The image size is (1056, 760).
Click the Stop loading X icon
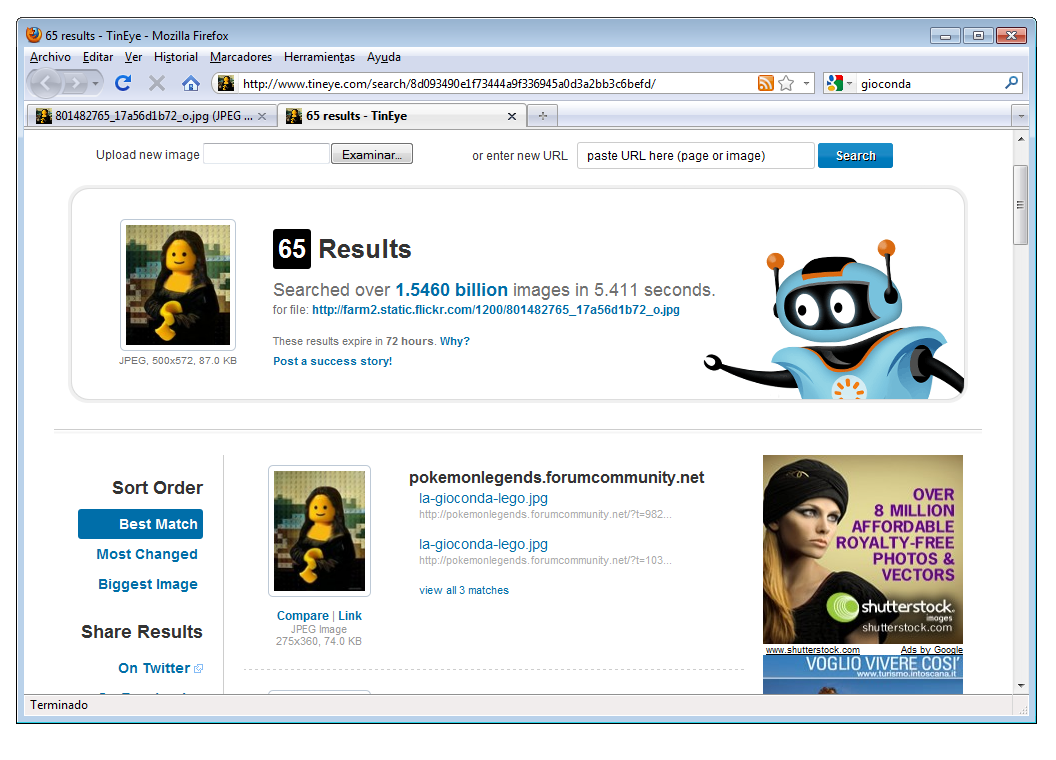point(157,83)
